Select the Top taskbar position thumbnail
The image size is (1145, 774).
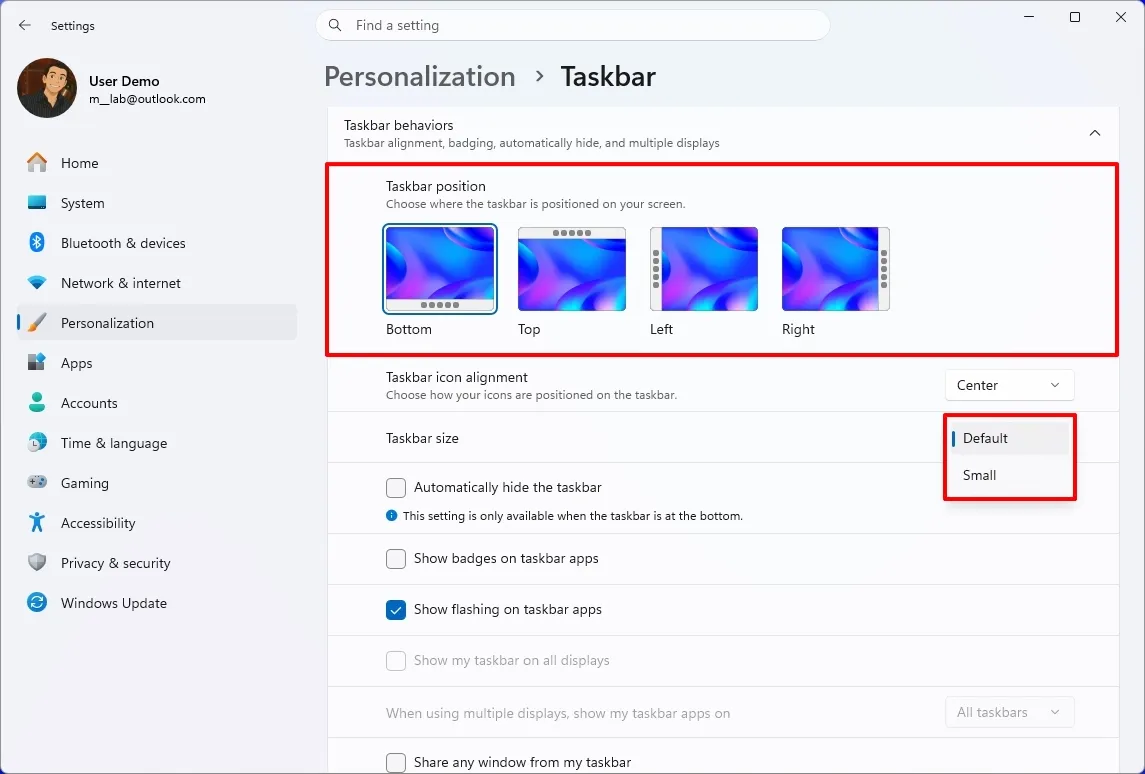[572, 269]
